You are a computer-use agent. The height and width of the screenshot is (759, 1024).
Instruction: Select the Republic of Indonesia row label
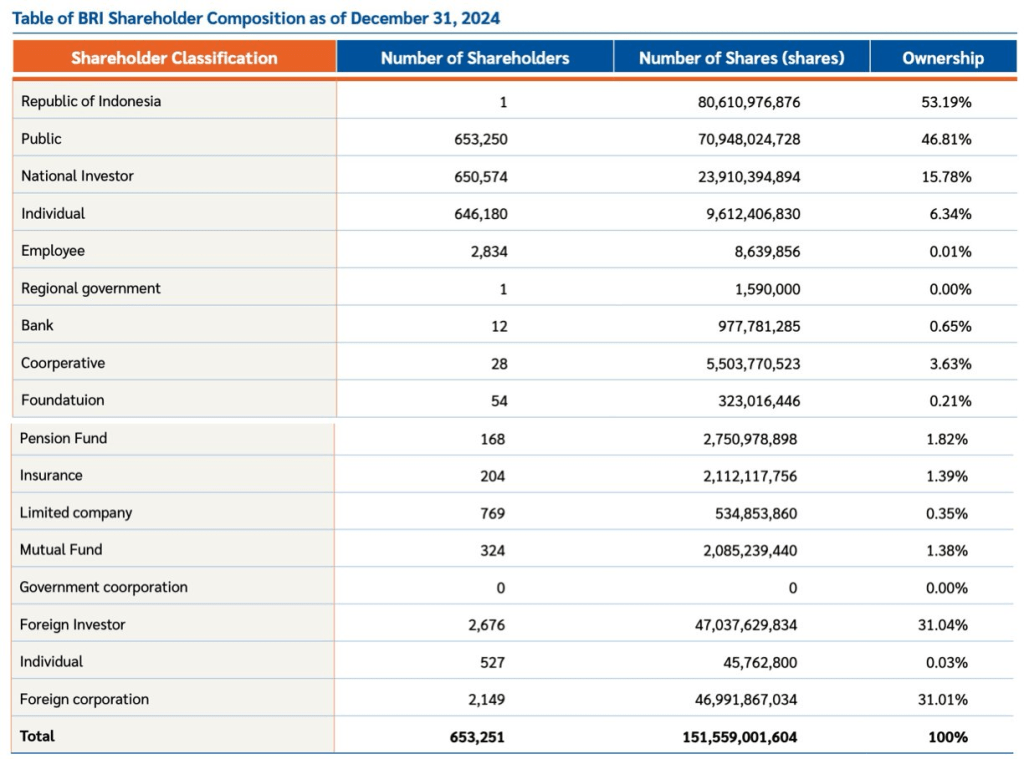pos(91,101)
